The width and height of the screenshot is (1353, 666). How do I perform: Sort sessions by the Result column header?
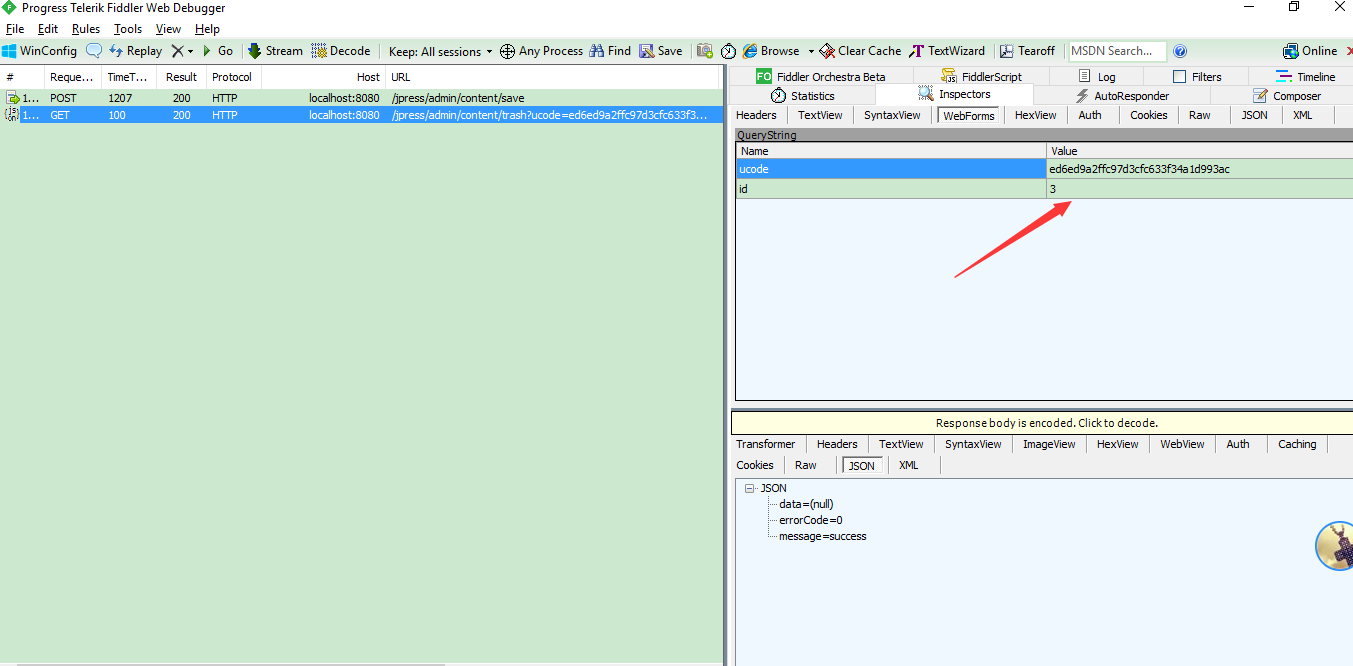coord(181,77)
